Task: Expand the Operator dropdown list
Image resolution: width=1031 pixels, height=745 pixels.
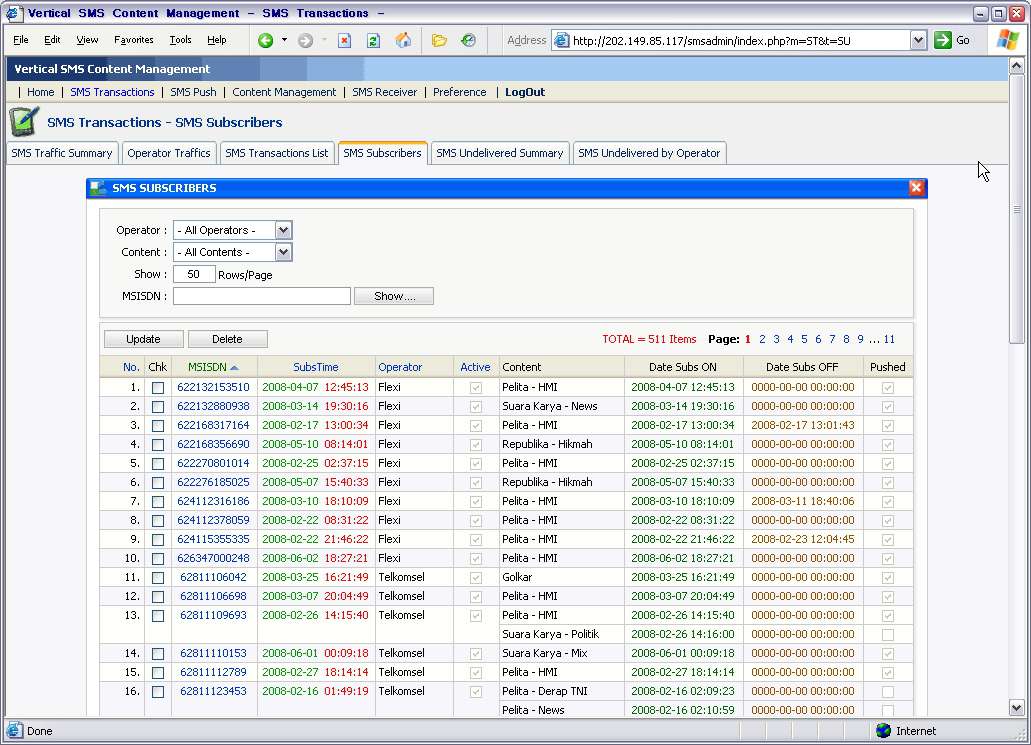Action: tap(283, 230)
